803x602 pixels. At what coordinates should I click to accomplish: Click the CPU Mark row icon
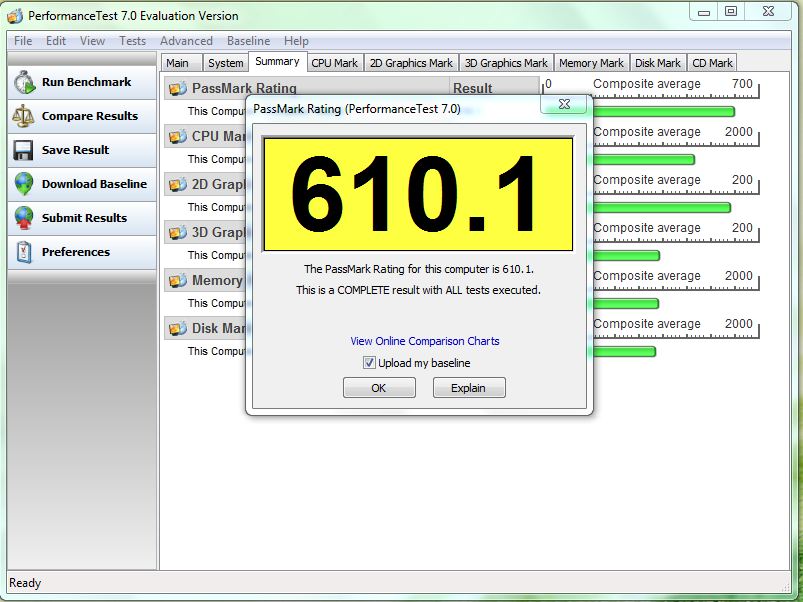point(177,137)
